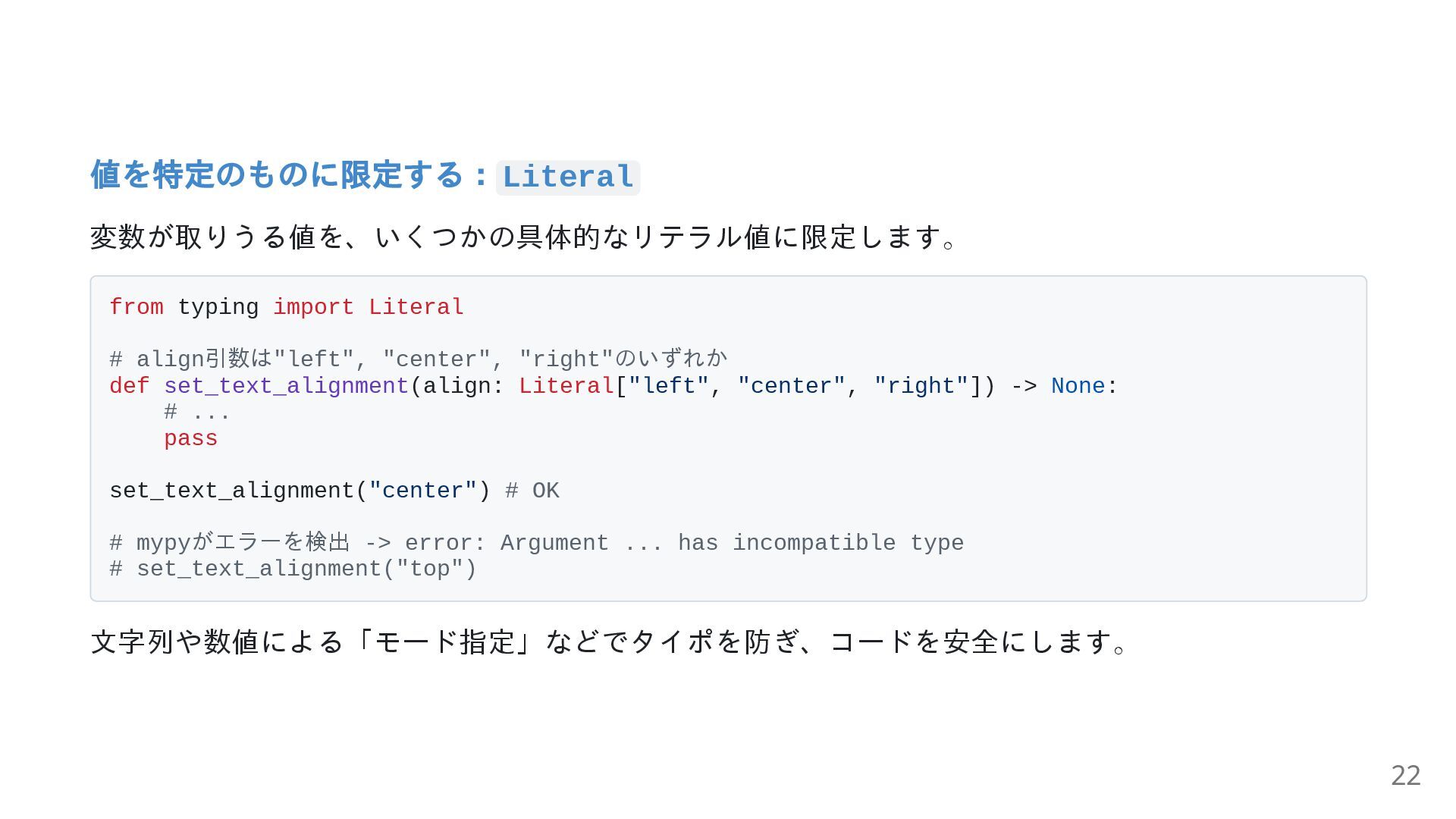Image resolution: width=1456 pixels, height=819 pixels.
Task: Click the slide heading about Literal
Action: point(365,176)
